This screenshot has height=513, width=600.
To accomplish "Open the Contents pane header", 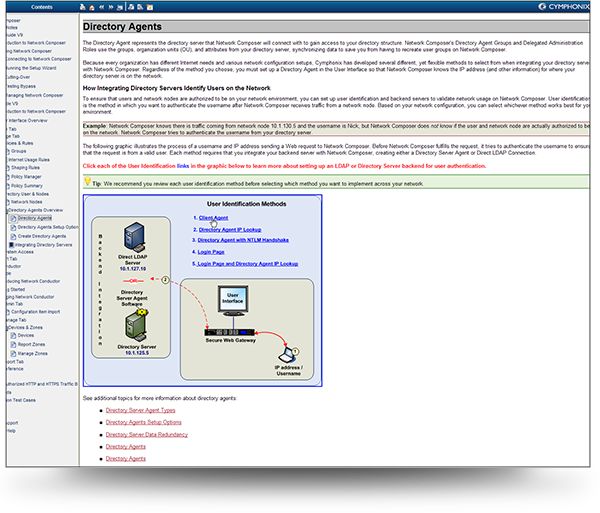I will click(42, 7).
